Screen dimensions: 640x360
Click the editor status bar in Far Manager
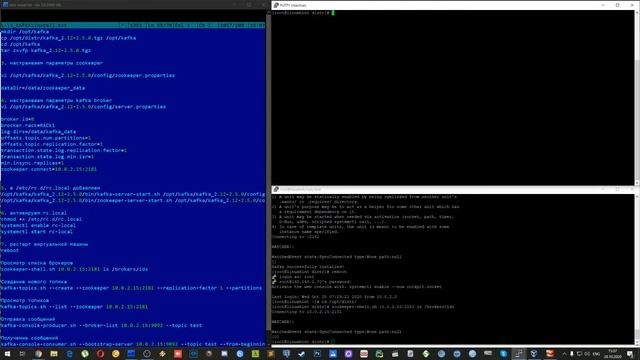[133, 25]
